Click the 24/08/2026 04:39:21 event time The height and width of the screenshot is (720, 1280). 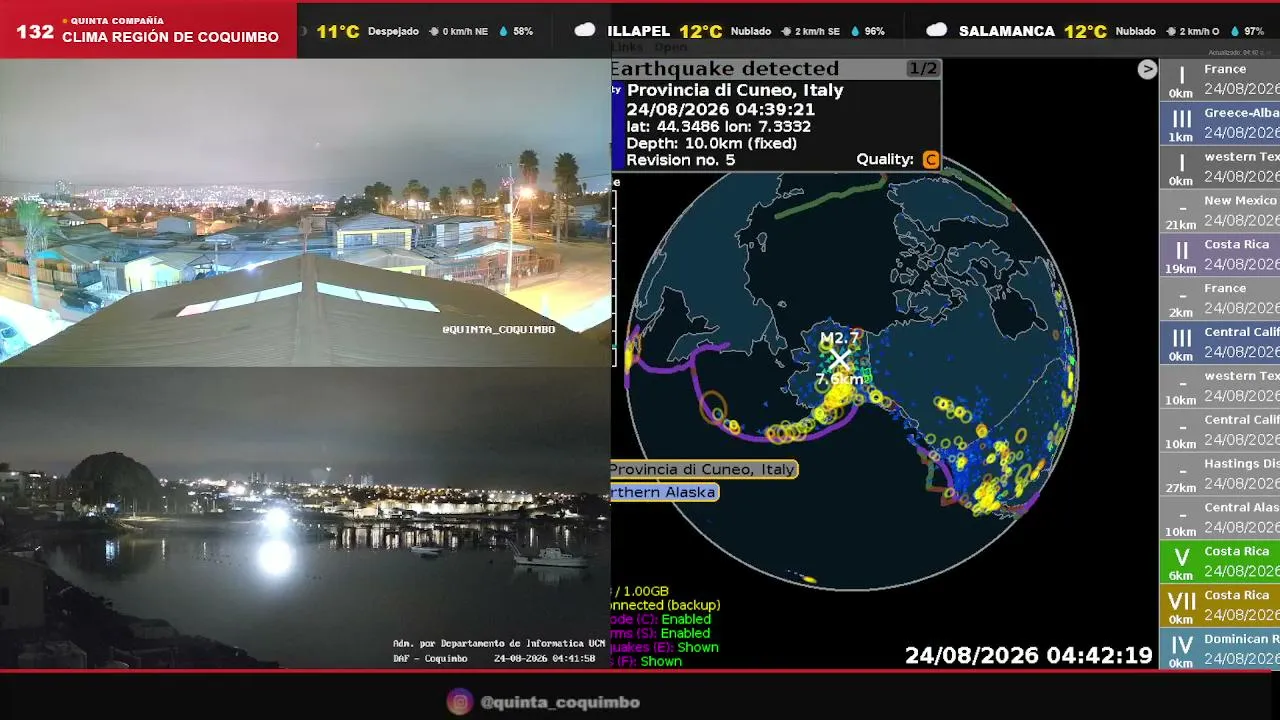(720, 109)
